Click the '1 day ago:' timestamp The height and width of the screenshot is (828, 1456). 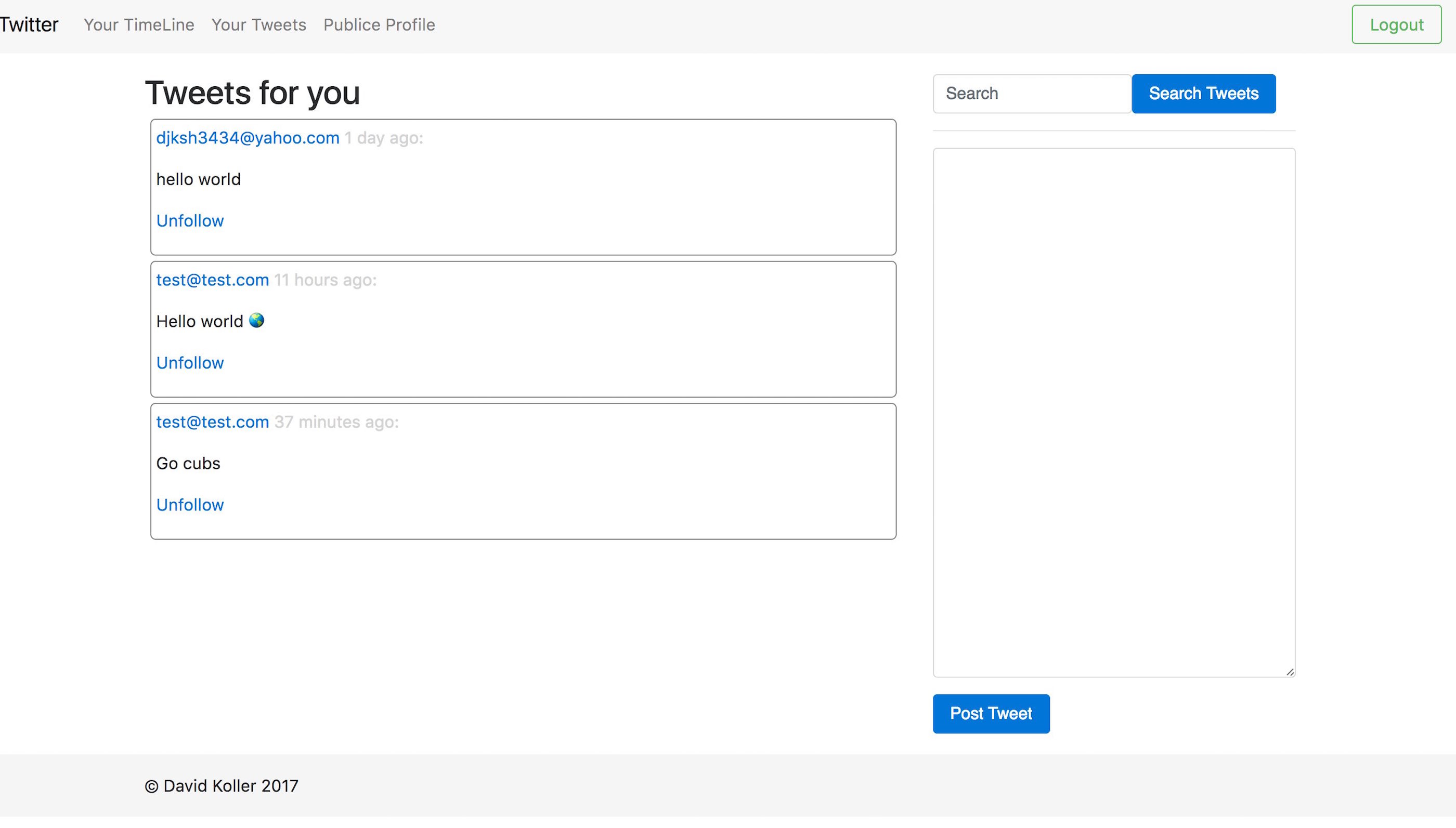[x=384, y=138]
